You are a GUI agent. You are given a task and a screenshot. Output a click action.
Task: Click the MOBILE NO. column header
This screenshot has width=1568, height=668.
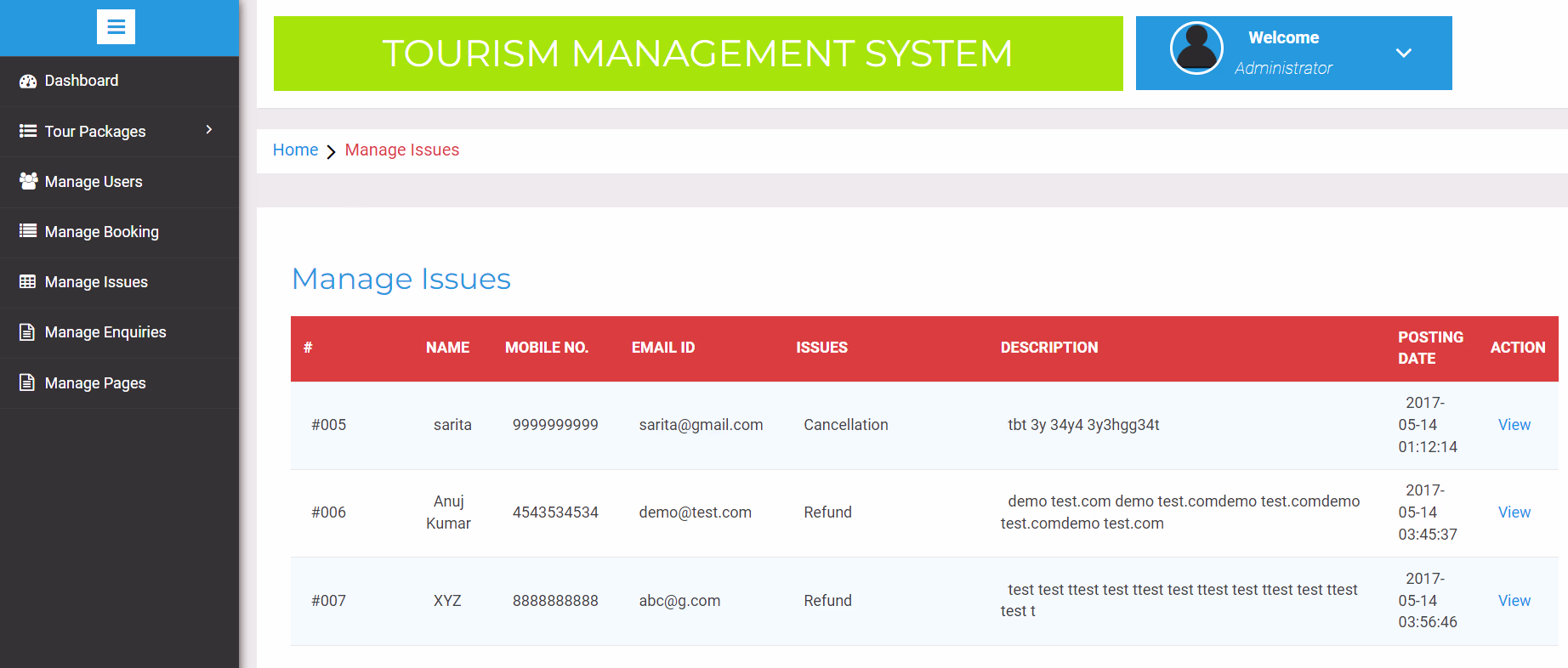click(547, 348)
